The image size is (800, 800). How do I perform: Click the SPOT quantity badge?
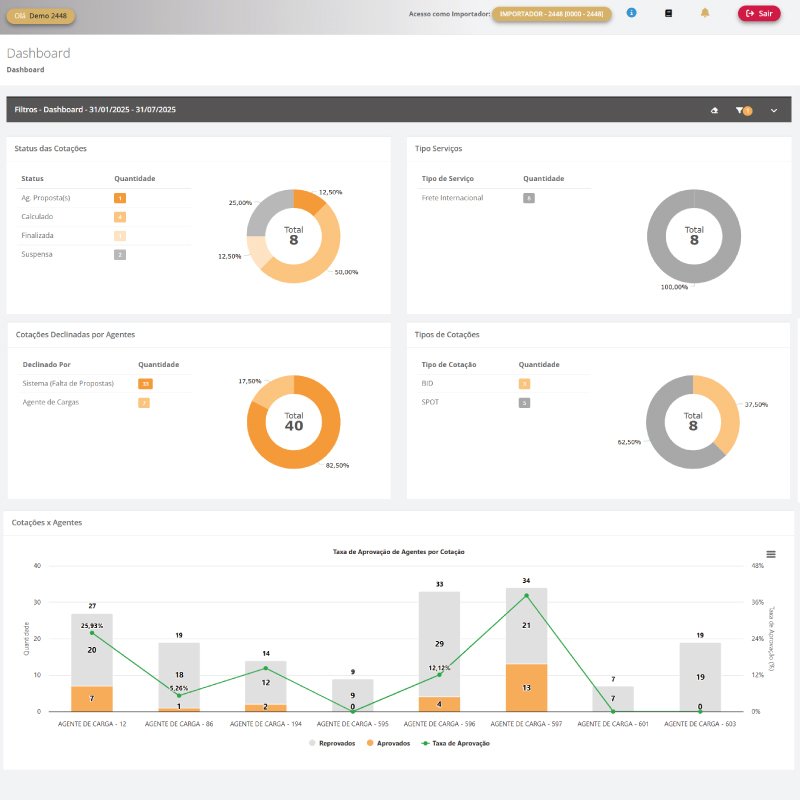click(x=524, y=403)
